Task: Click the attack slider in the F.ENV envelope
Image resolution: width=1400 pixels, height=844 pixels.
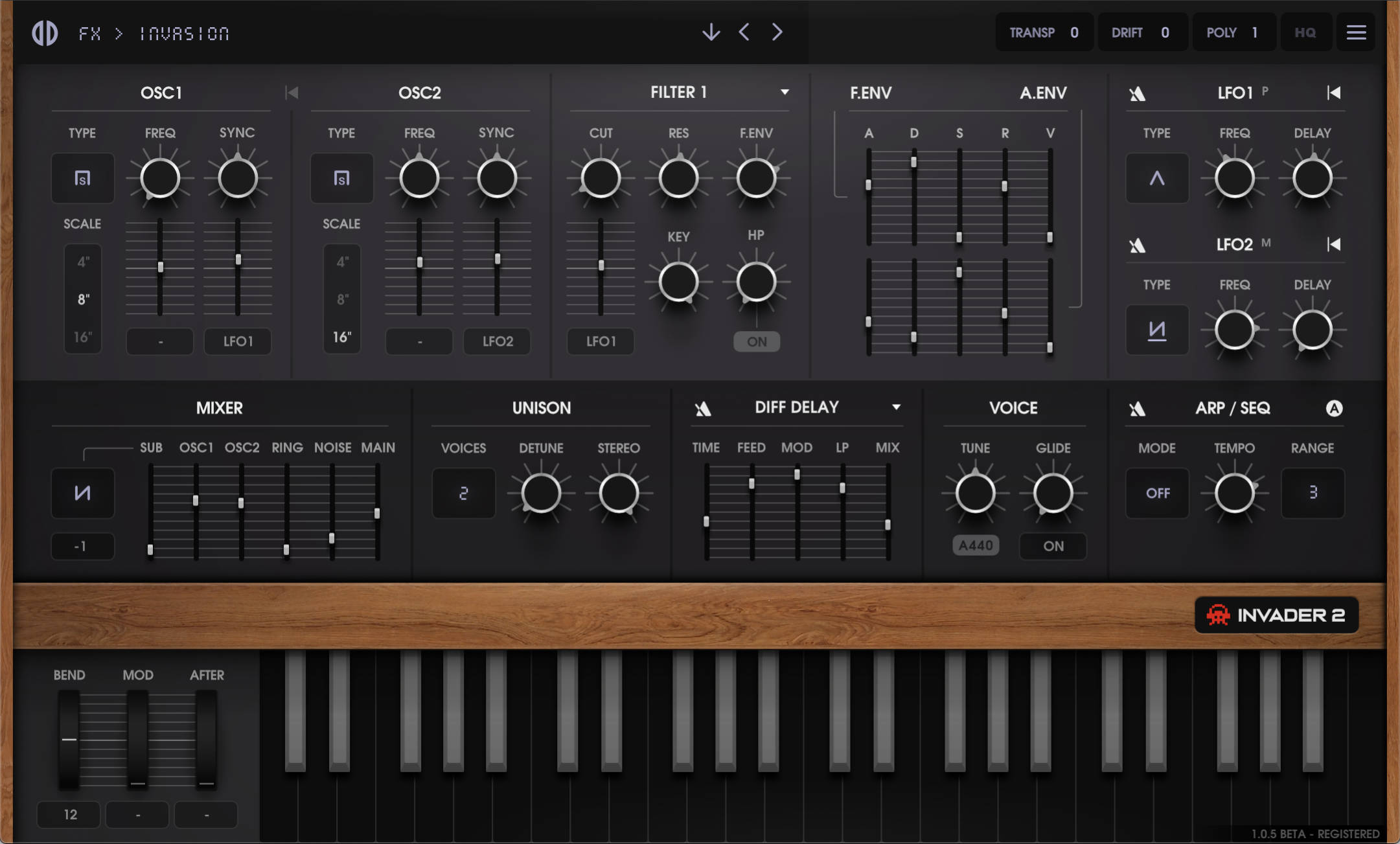Action: [869, 185]
